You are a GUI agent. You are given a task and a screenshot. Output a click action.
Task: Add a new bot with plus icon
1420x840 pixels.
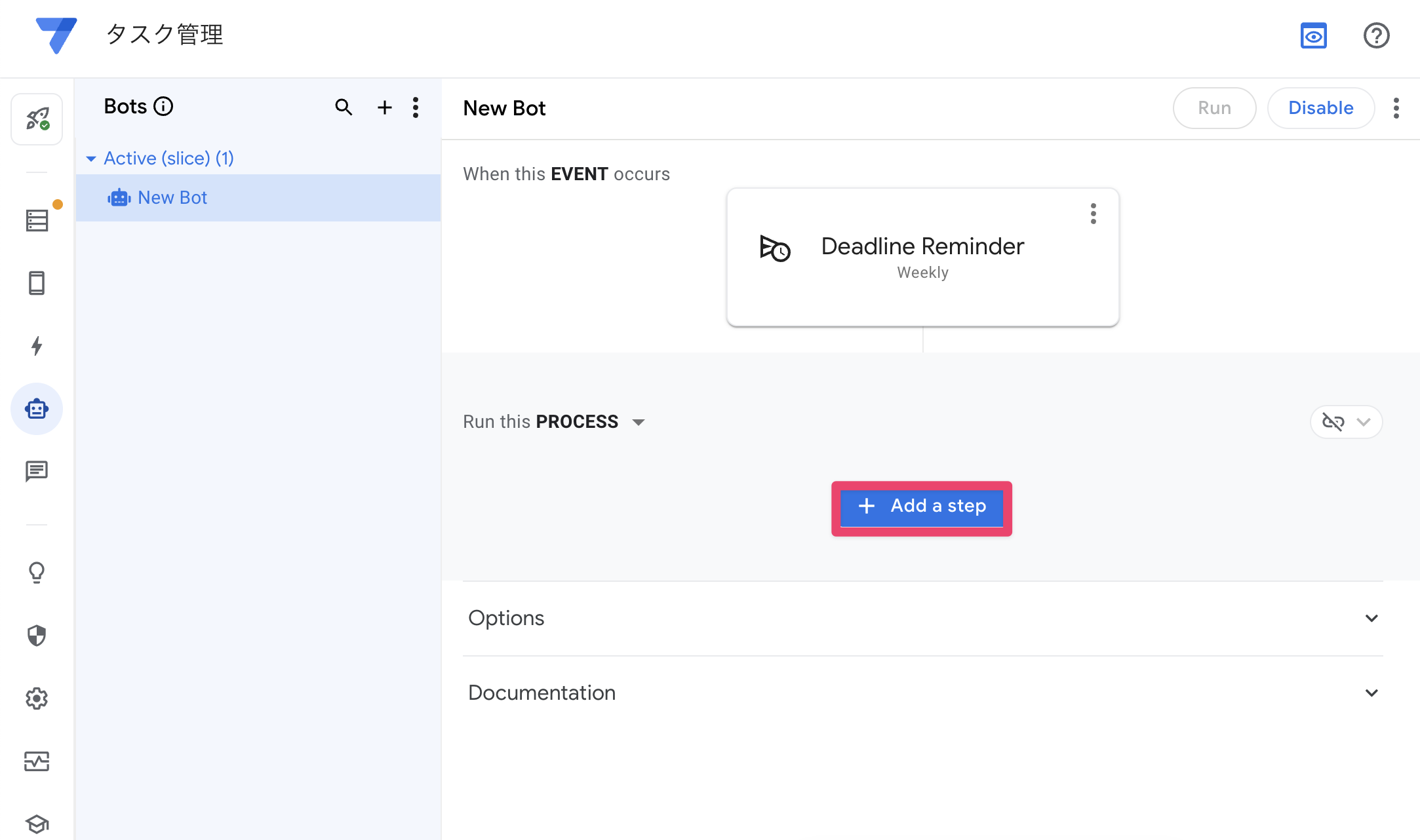tap(385, 107)
